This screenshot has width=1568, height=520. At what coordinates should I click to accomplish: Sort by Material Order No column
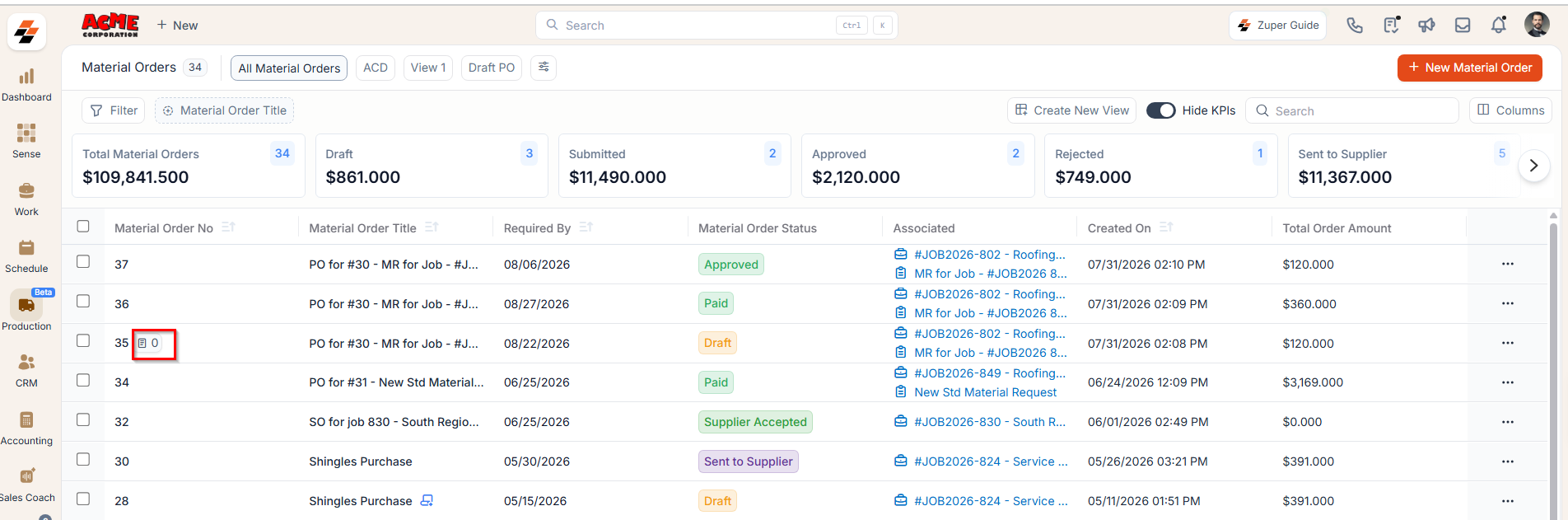pyautogui.click(x=228, y=227)
